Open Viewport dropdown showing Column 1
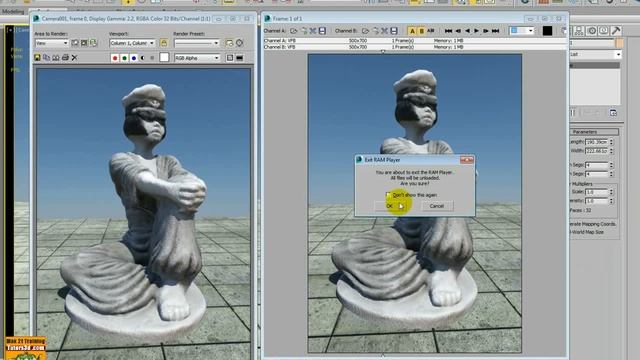640x360 pixels. [x=132, y=43]
